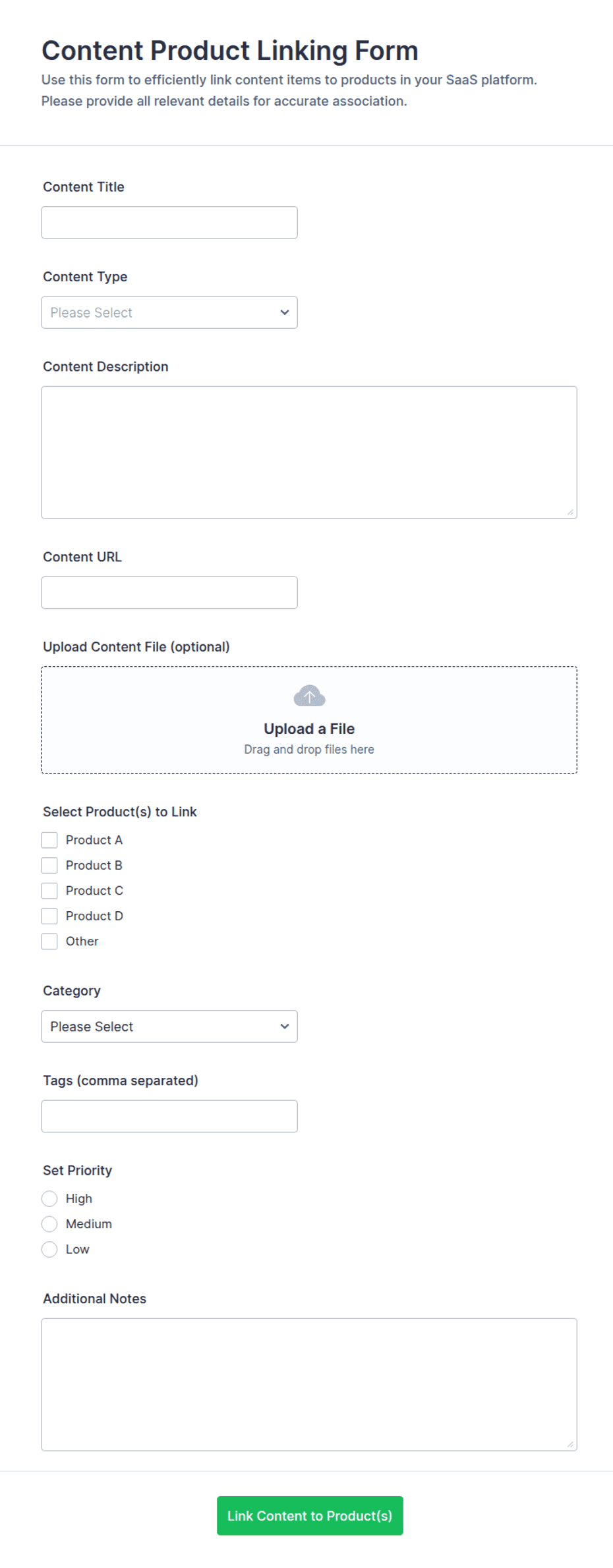The width and height of the screenshot is (613, 1568).
Task: Click the Content Type dropdown chevron
Action: tap(285, 312)
